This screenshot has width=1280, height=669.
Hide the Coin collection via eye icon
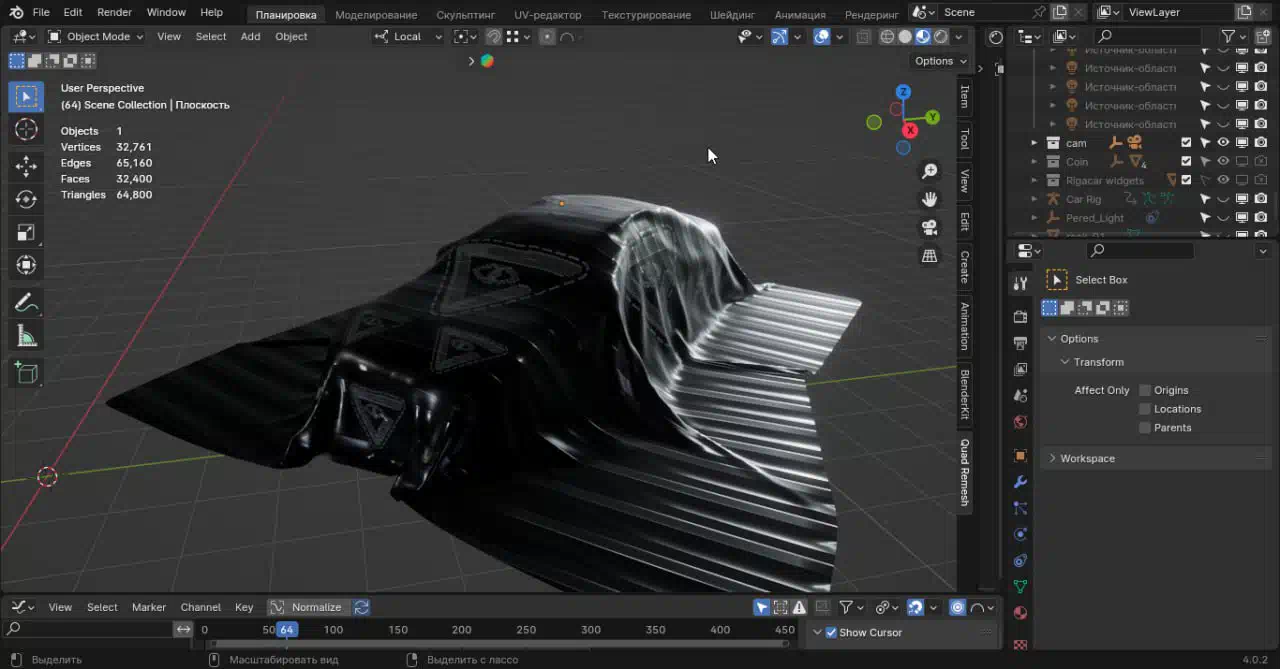[1223, 162]
